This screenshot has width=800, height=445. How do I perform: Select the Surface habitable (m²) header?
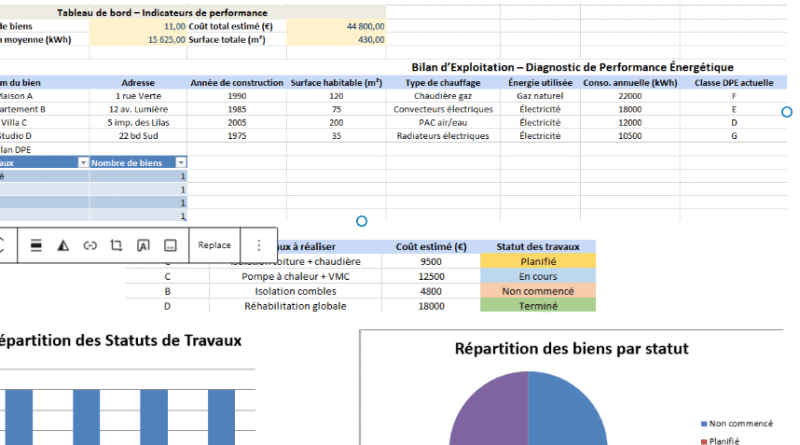point(336,83)
